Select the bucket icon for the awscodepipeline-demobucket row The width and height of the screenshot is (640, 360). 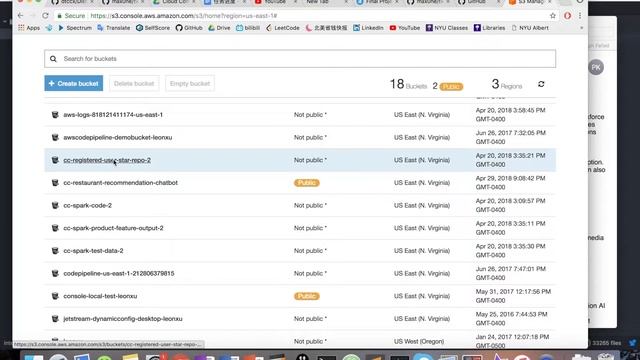pyautogui.click(x=55, y=138)
